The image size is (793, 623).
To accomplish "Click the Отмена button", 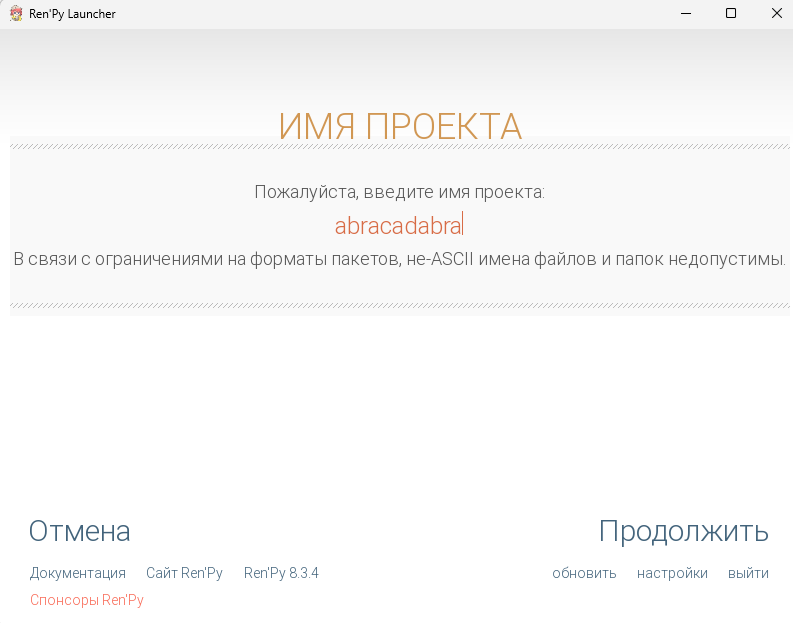I will point(79,531).
